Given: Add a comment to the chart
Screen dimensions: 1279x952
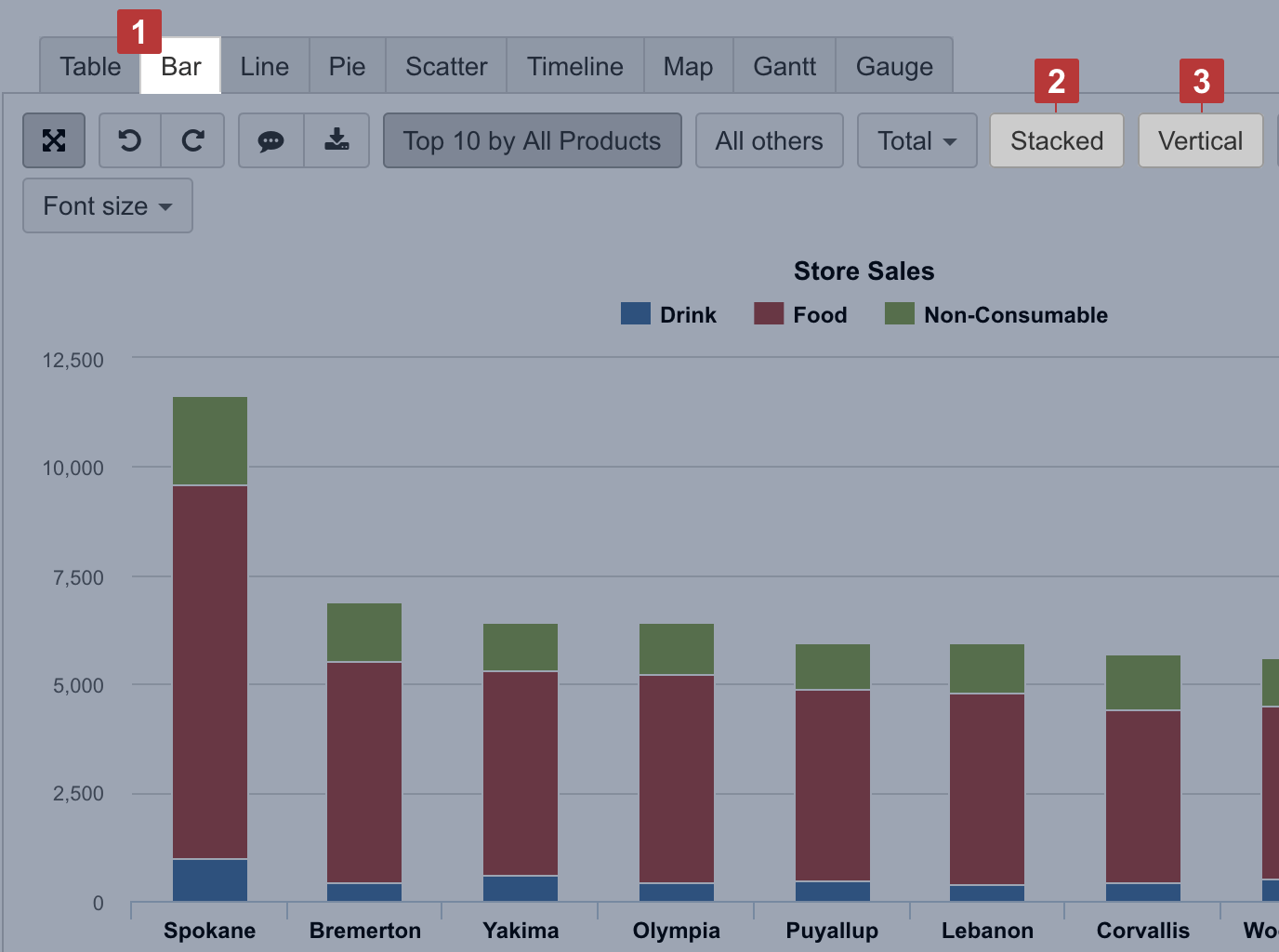Looking at the screenshot, I should click(x=270, y=140).
